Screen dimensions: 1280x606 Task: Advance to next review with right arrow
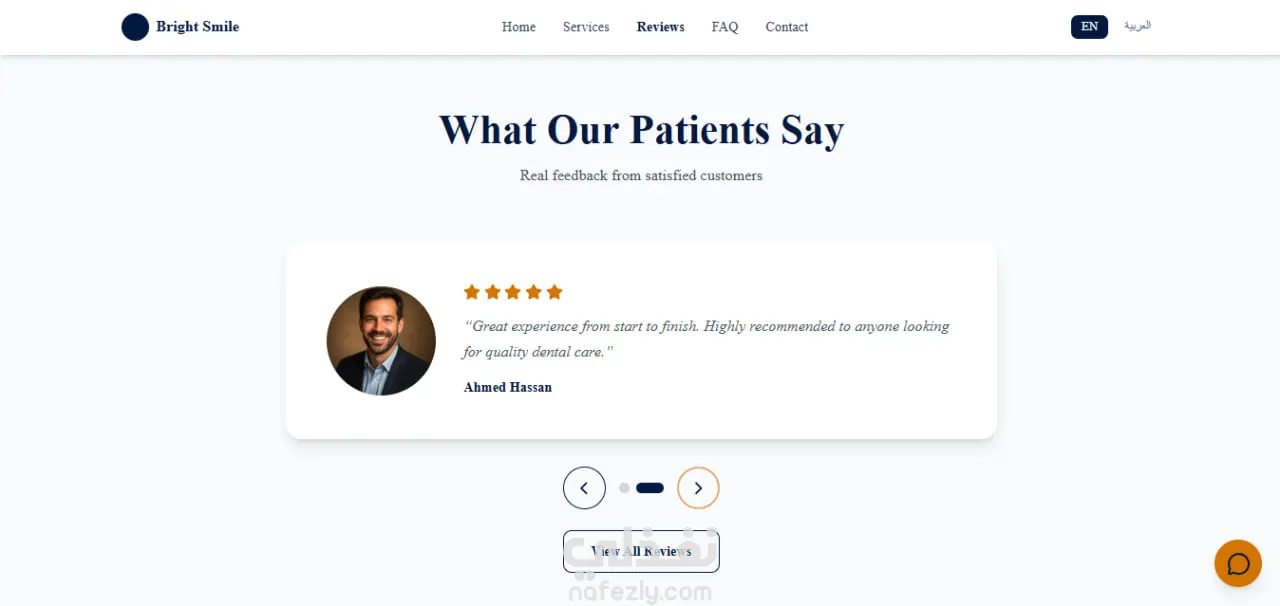(x=698, y=488)
